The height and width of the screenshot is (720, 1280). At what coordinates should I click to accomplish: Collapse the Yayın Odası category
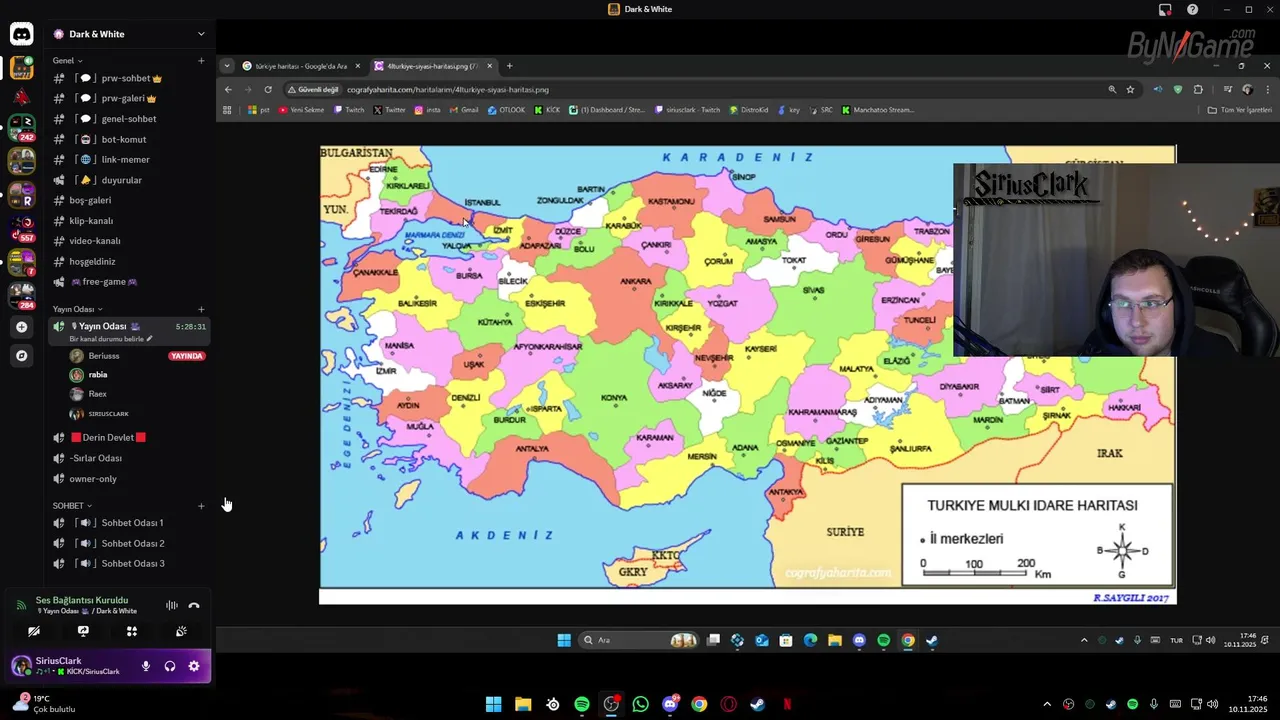(77, 309)
